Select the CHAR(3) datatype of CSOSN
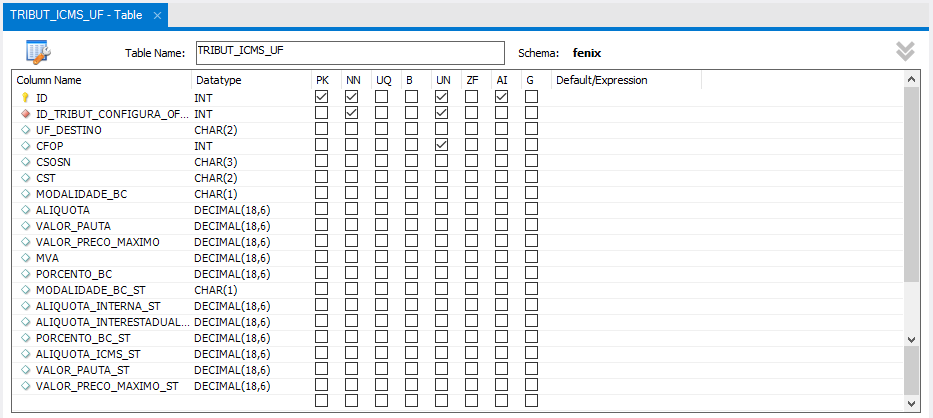The image size is (933, 418). [215, 161]
